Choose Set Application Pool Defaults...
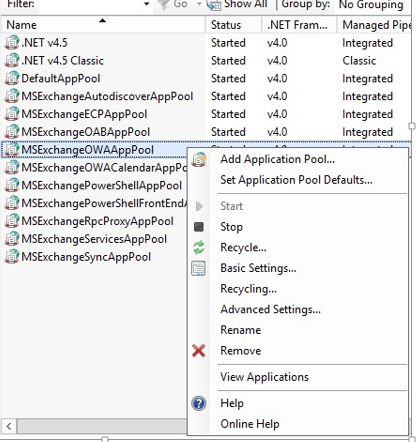The width and height of the screenshot is (418, 442). [296, 180]
